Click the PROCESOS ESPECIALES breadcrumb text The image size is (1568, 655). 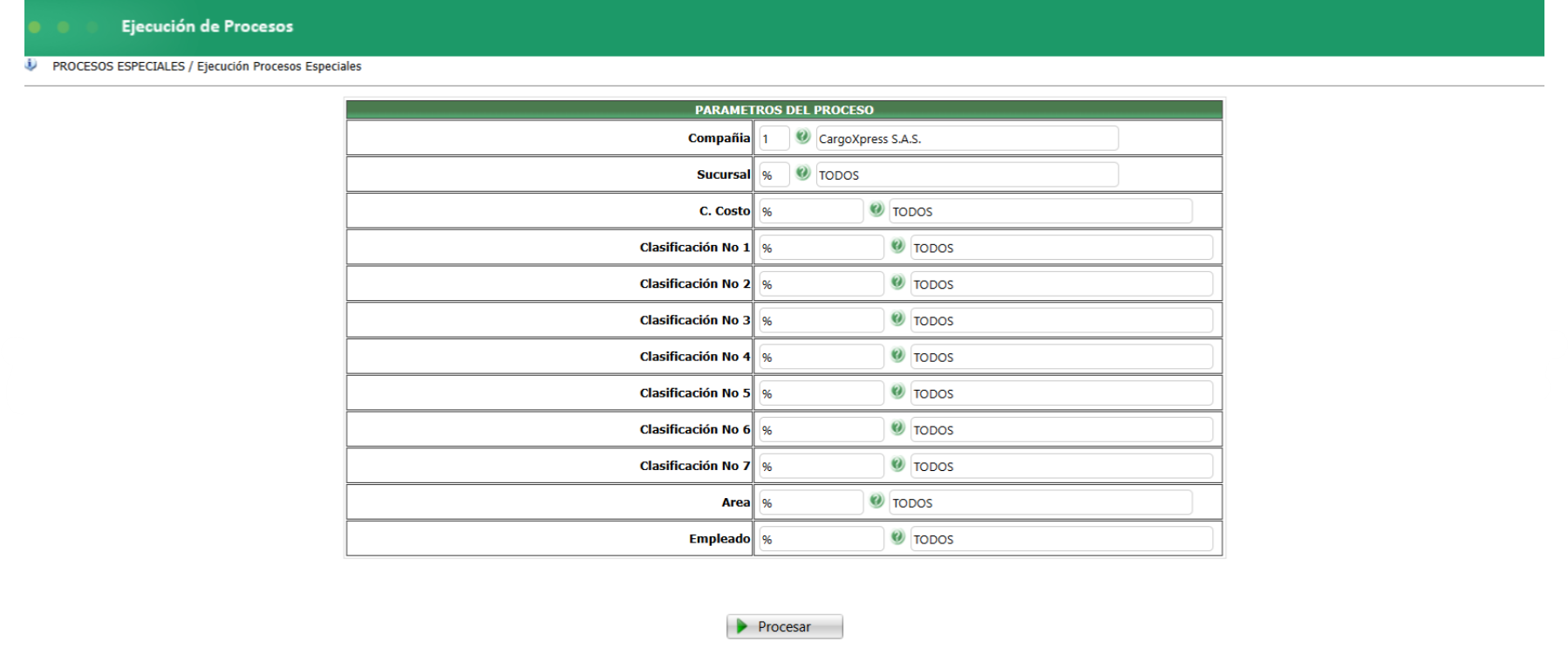[119, 66]
